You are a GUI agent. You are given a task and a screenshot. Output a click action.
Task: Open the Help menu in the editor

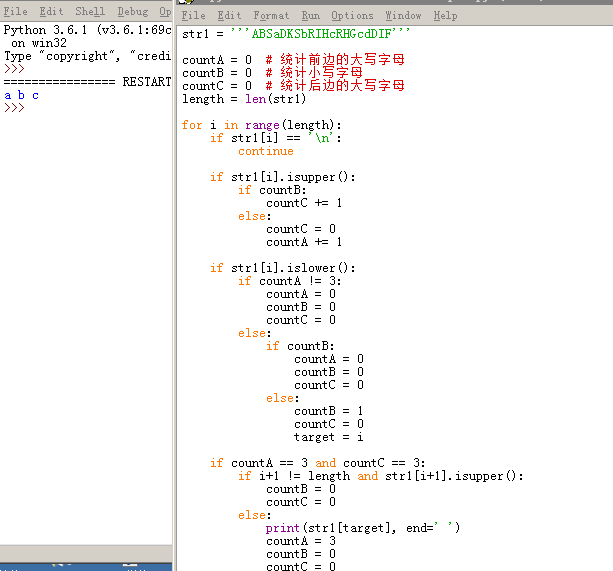tap(445, 16)
